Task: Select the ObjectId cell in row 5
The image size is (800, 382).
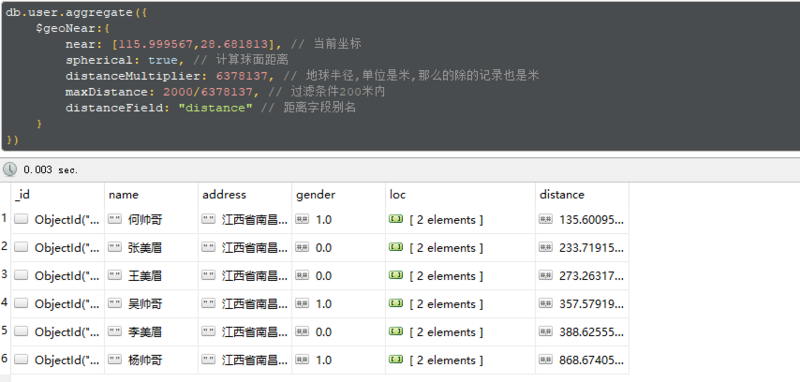Action: point(57,332)
